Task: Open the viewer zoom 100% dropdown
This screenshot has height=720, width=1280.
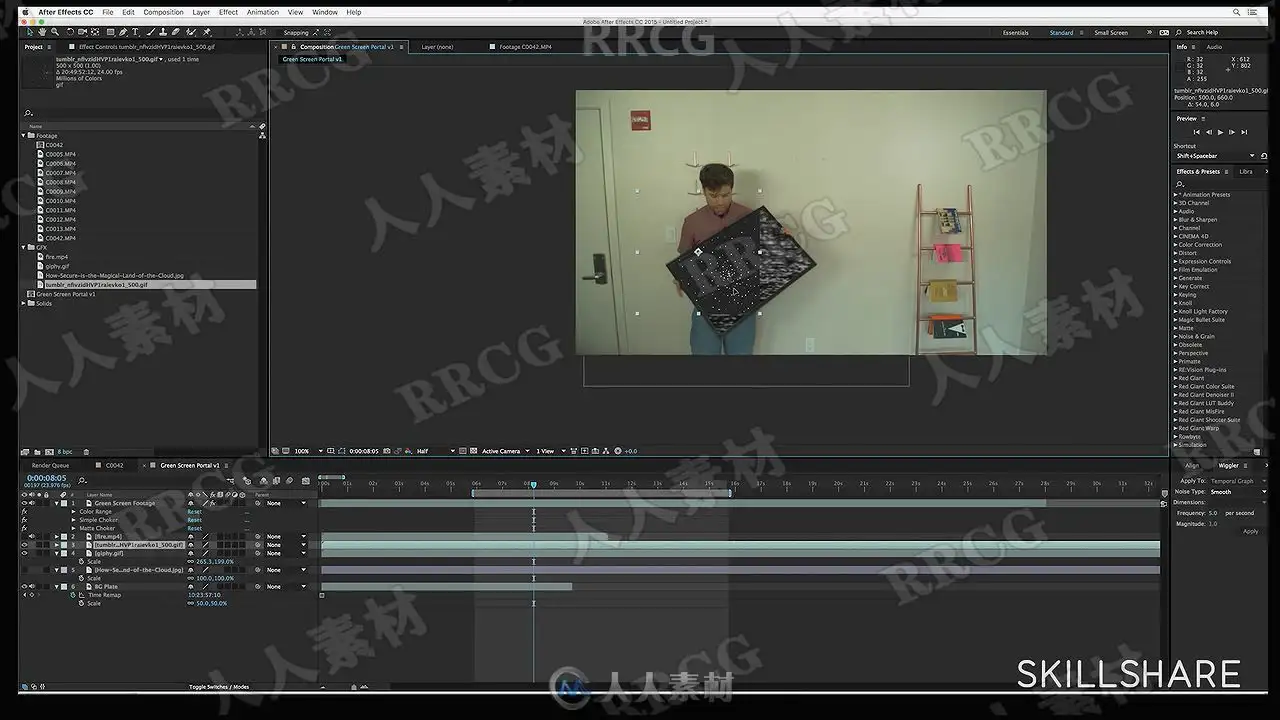Action: pyautogui.click(x=307, y=451)
